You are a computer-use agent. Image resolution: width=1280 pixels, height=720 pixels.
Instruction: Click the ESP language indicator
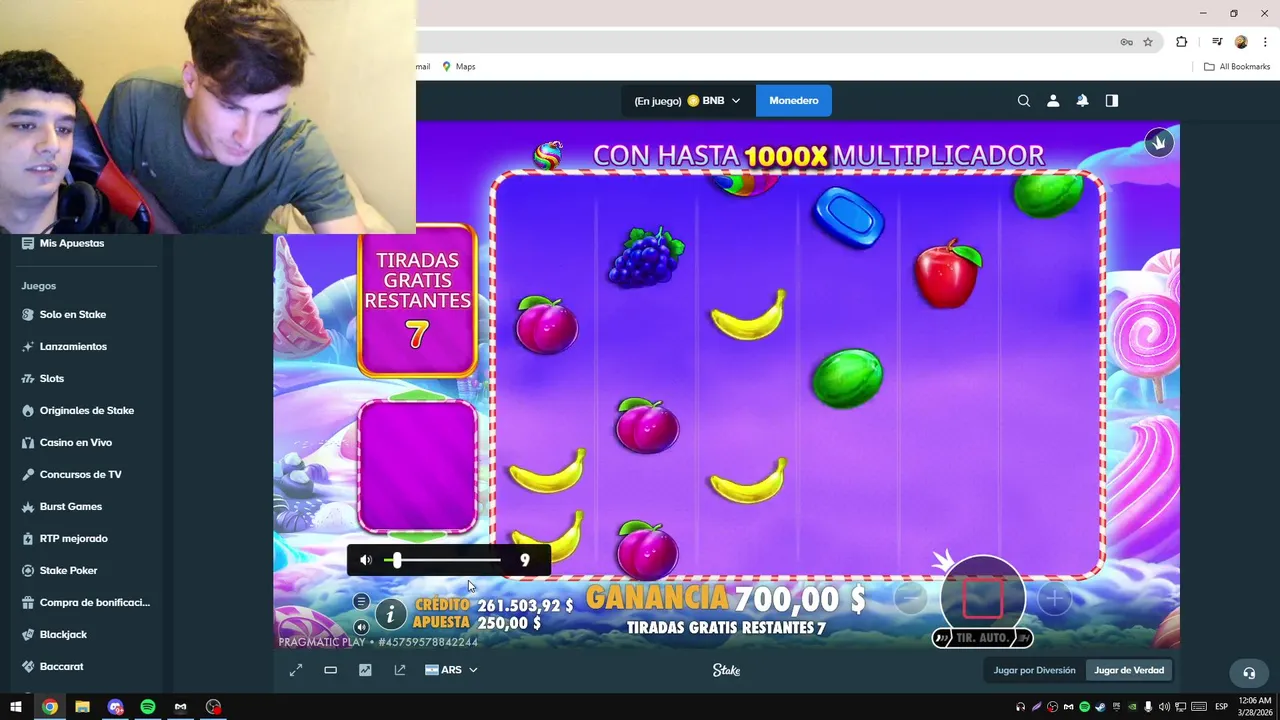coord(1221,707)
